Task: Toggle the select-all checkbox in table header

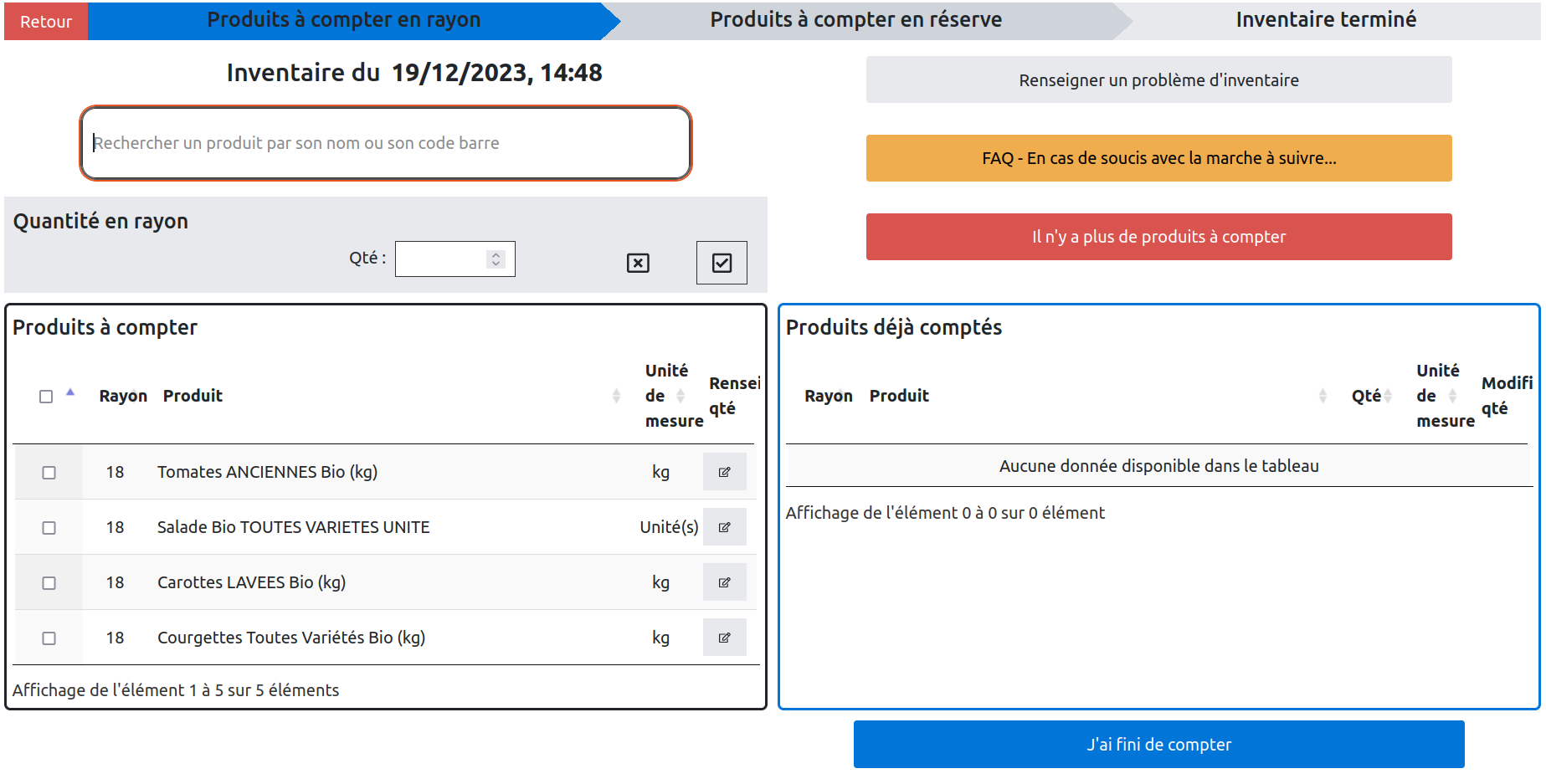Action: [46, 397]
